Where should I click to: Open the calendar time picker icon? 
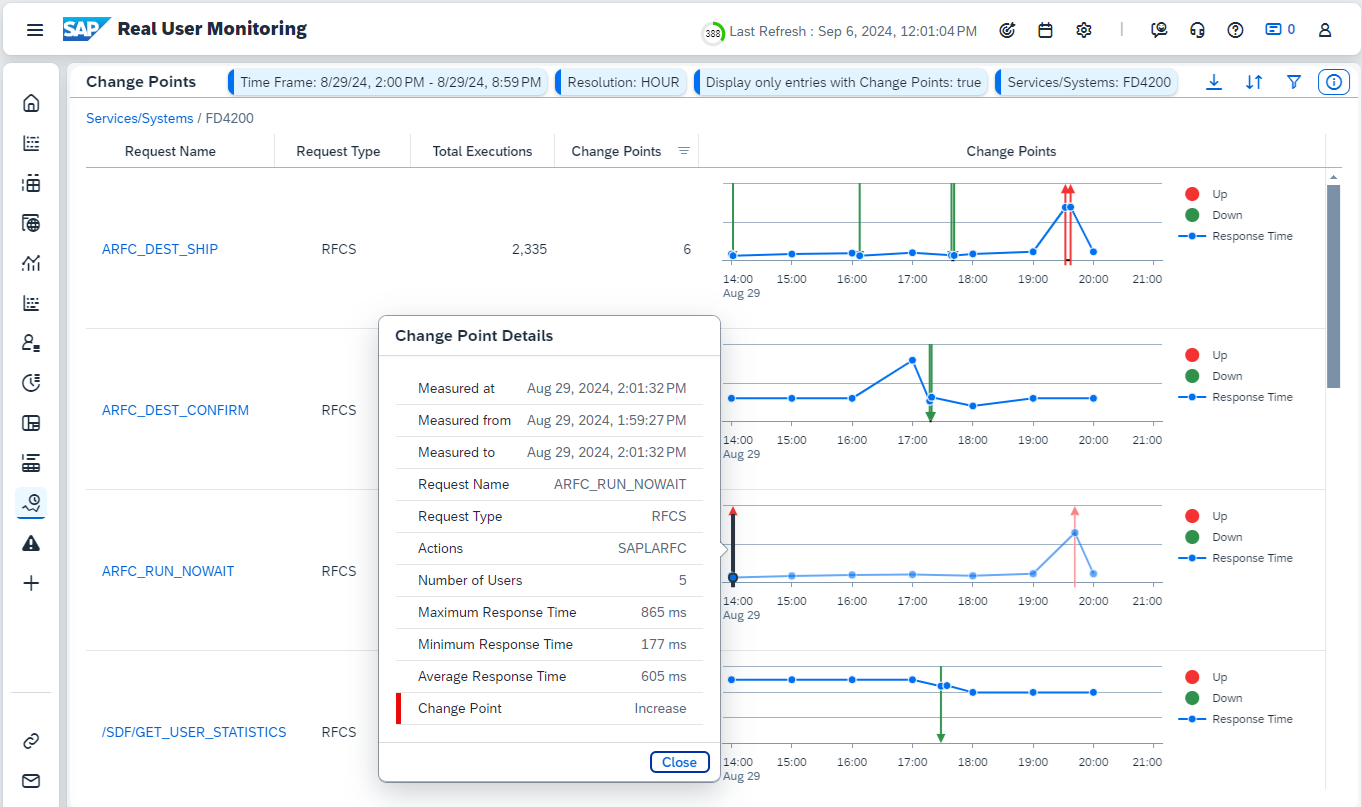tap(1045, 30)
